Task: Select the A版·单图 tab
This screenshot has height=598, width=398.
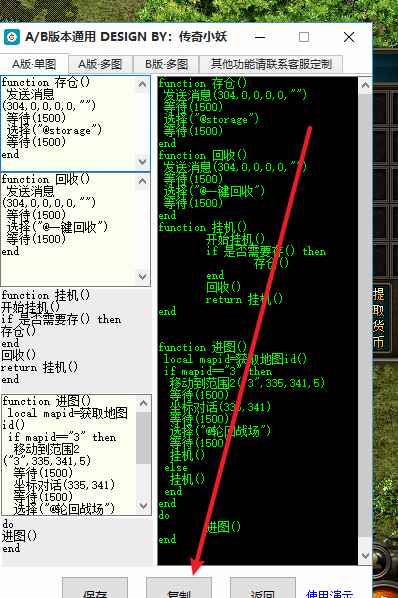Action: coord(34,64)
